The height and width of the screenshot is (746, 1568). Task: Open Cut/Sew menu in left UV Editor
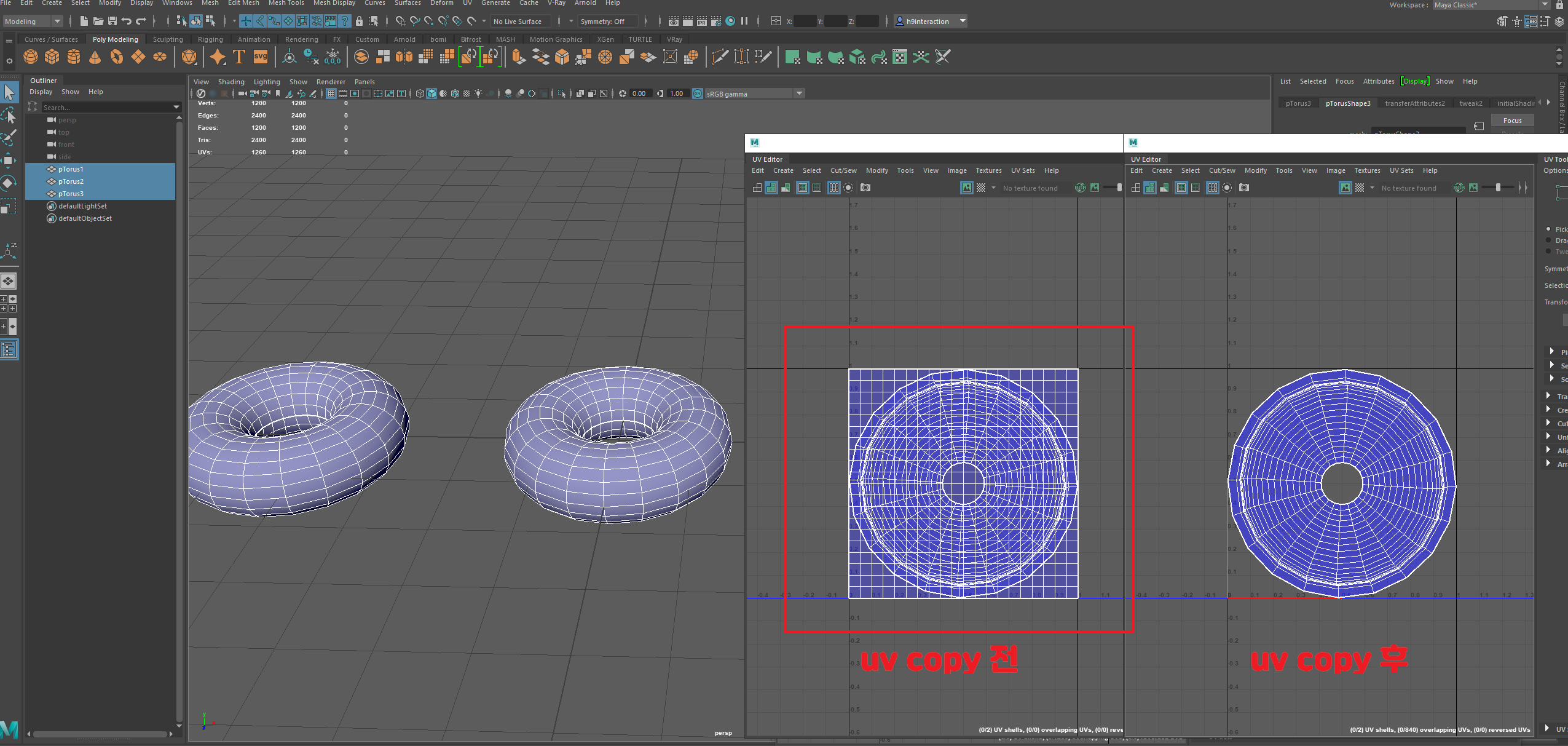843,170
